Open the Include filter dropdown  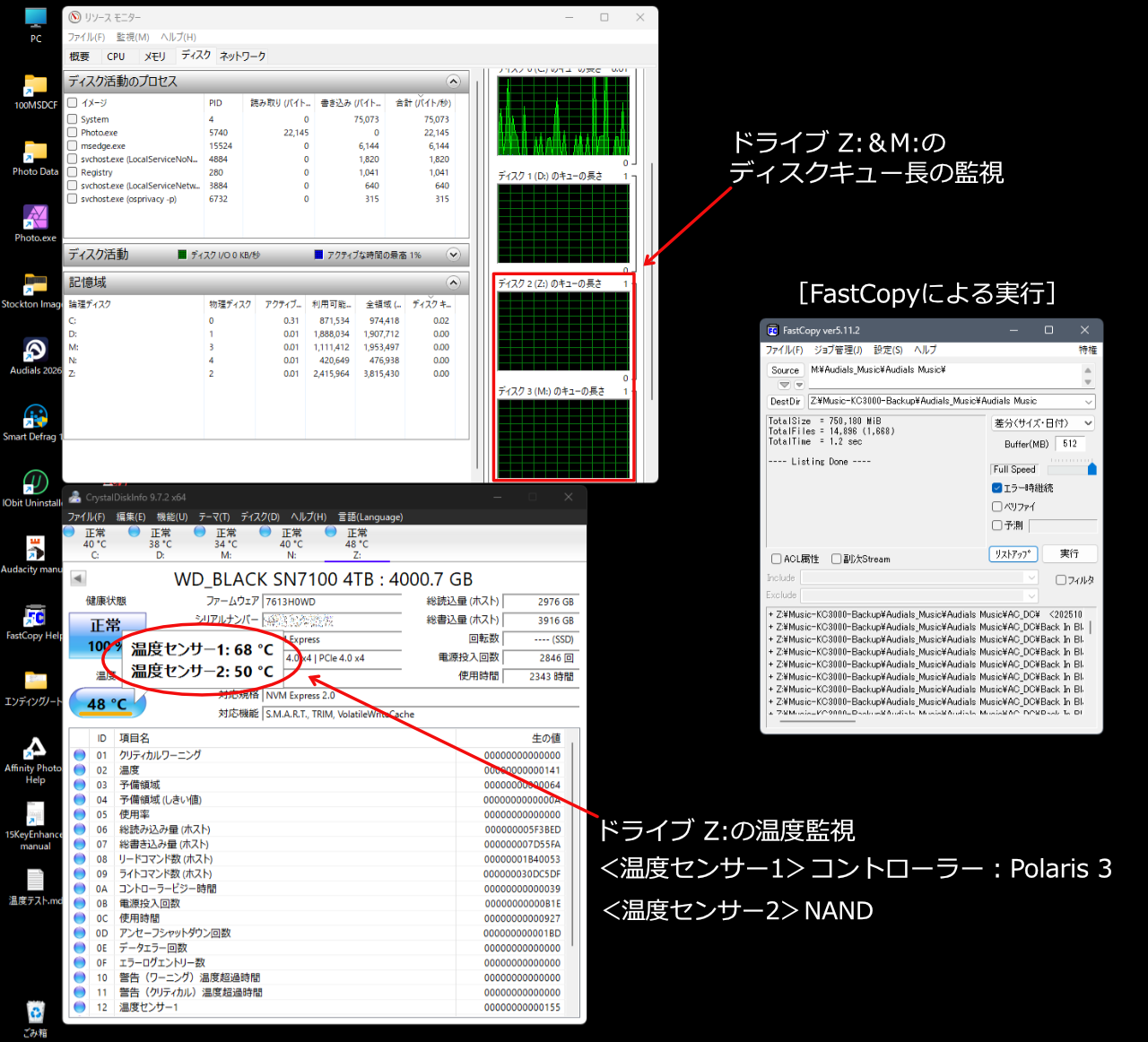pyautogui.click(x=1031, y=577)
